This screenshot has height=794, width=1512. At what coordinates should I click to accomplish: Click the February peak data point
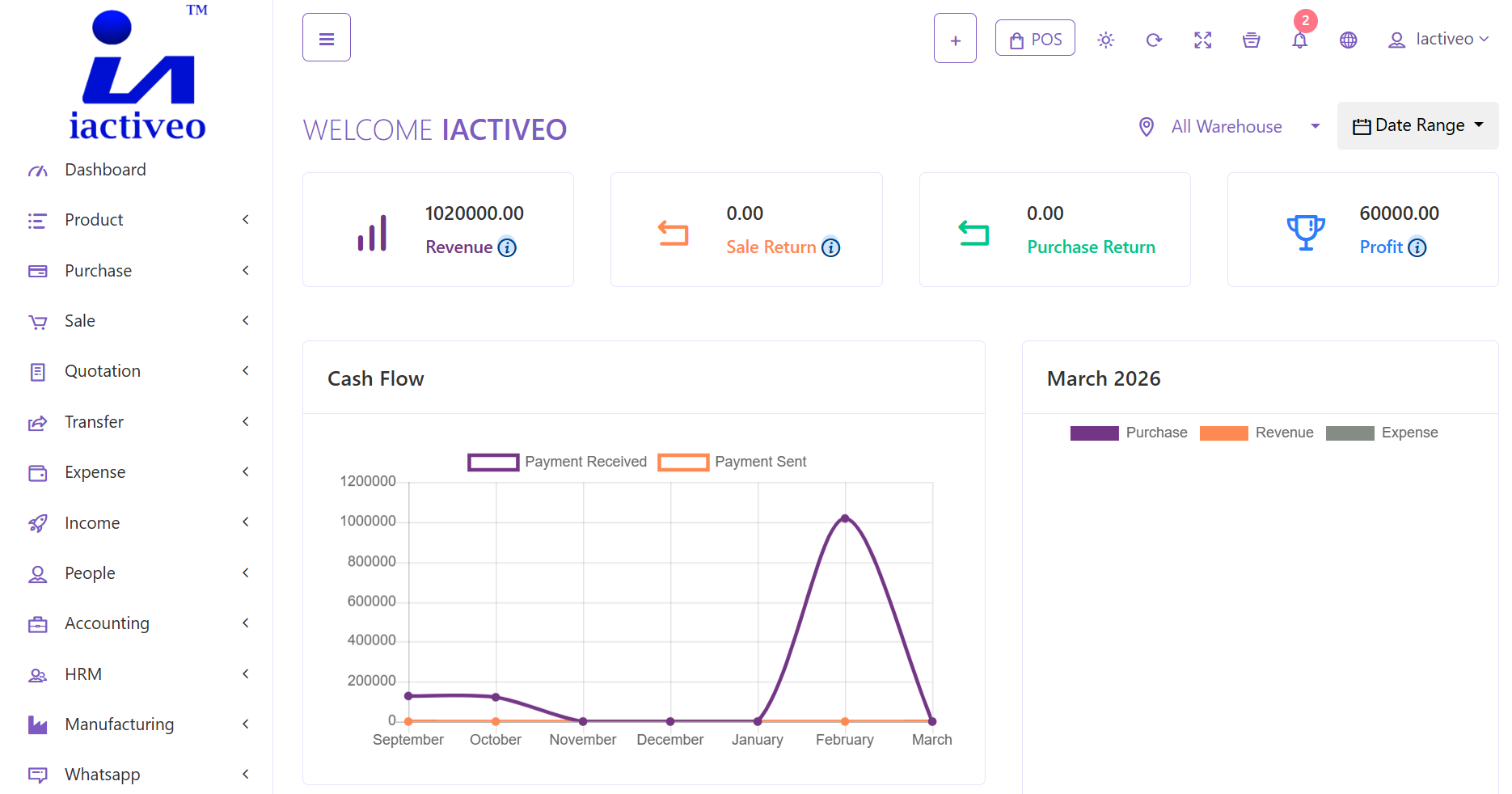coord(845,518)
